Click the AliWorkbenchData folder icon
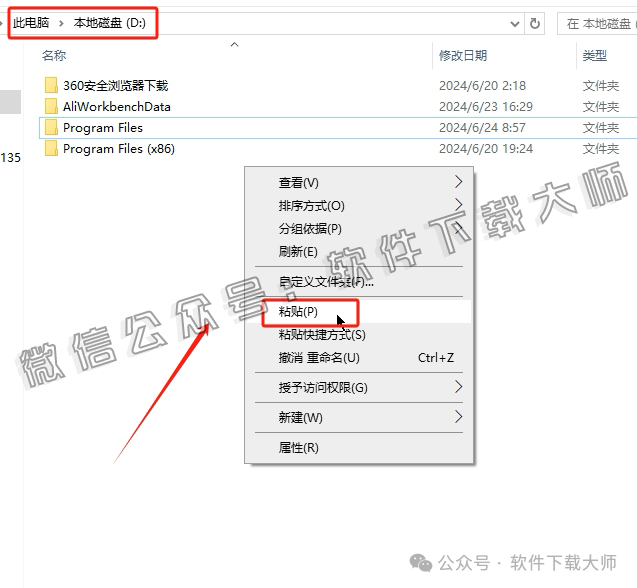637x588 pixels. (x=51, y=106)
